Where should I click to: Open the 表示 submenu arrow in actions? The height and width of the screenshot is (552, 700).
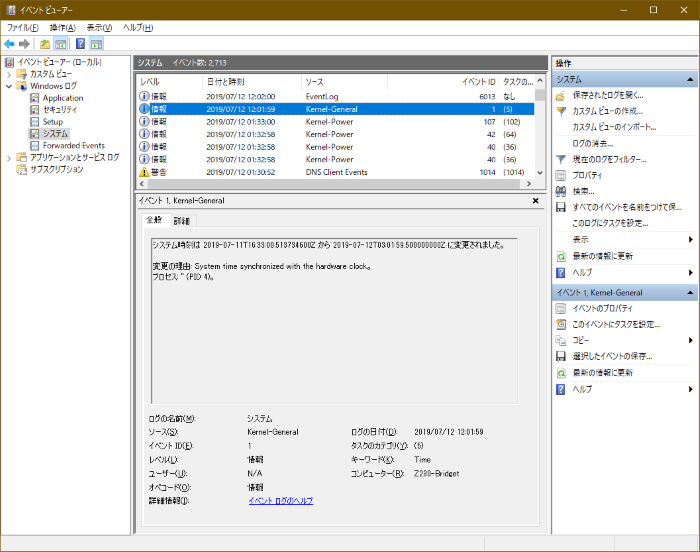tap(691, 240)
